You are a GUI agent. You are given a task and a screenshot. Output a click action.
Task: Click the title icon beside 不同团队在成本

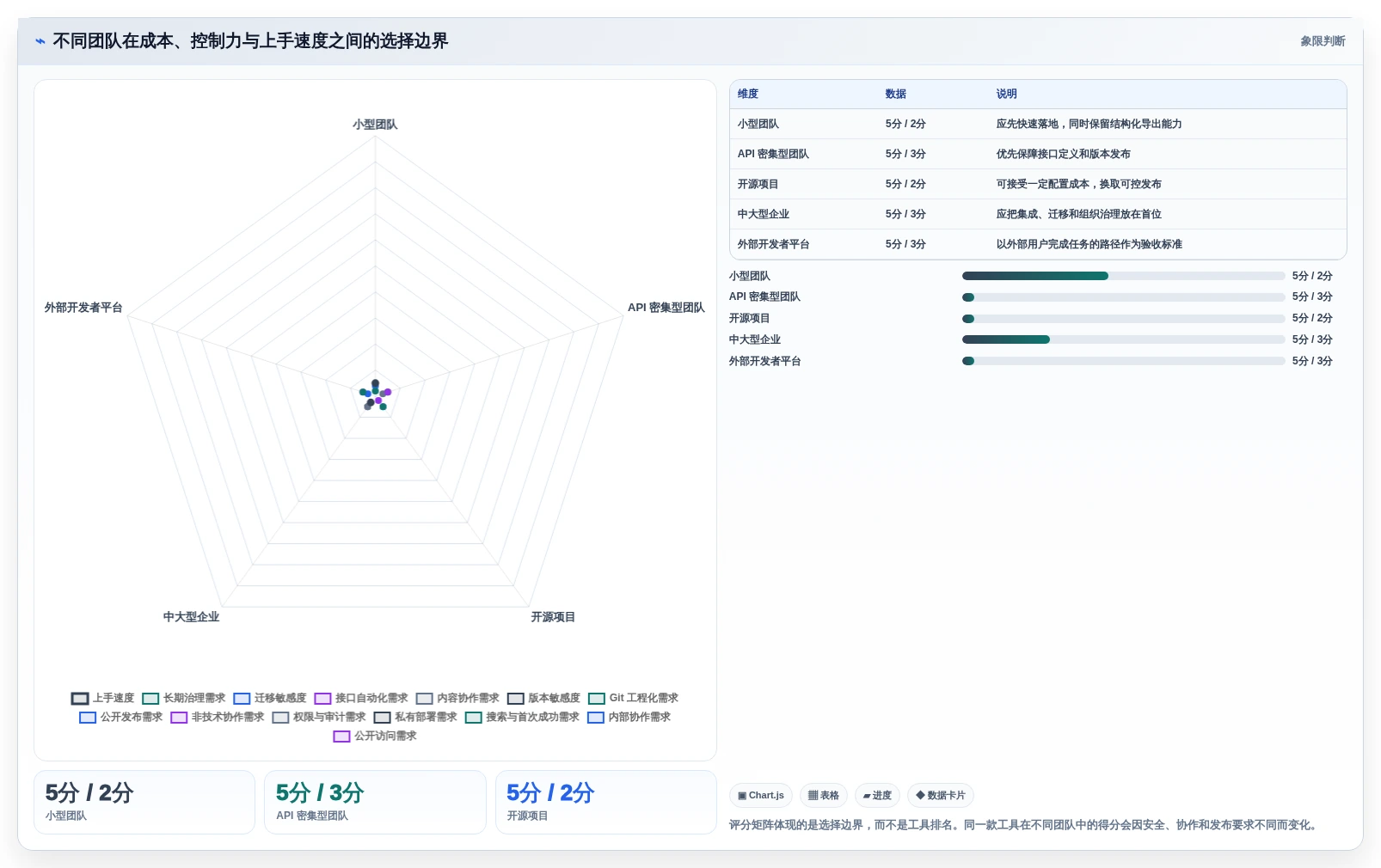coord(40,41)
